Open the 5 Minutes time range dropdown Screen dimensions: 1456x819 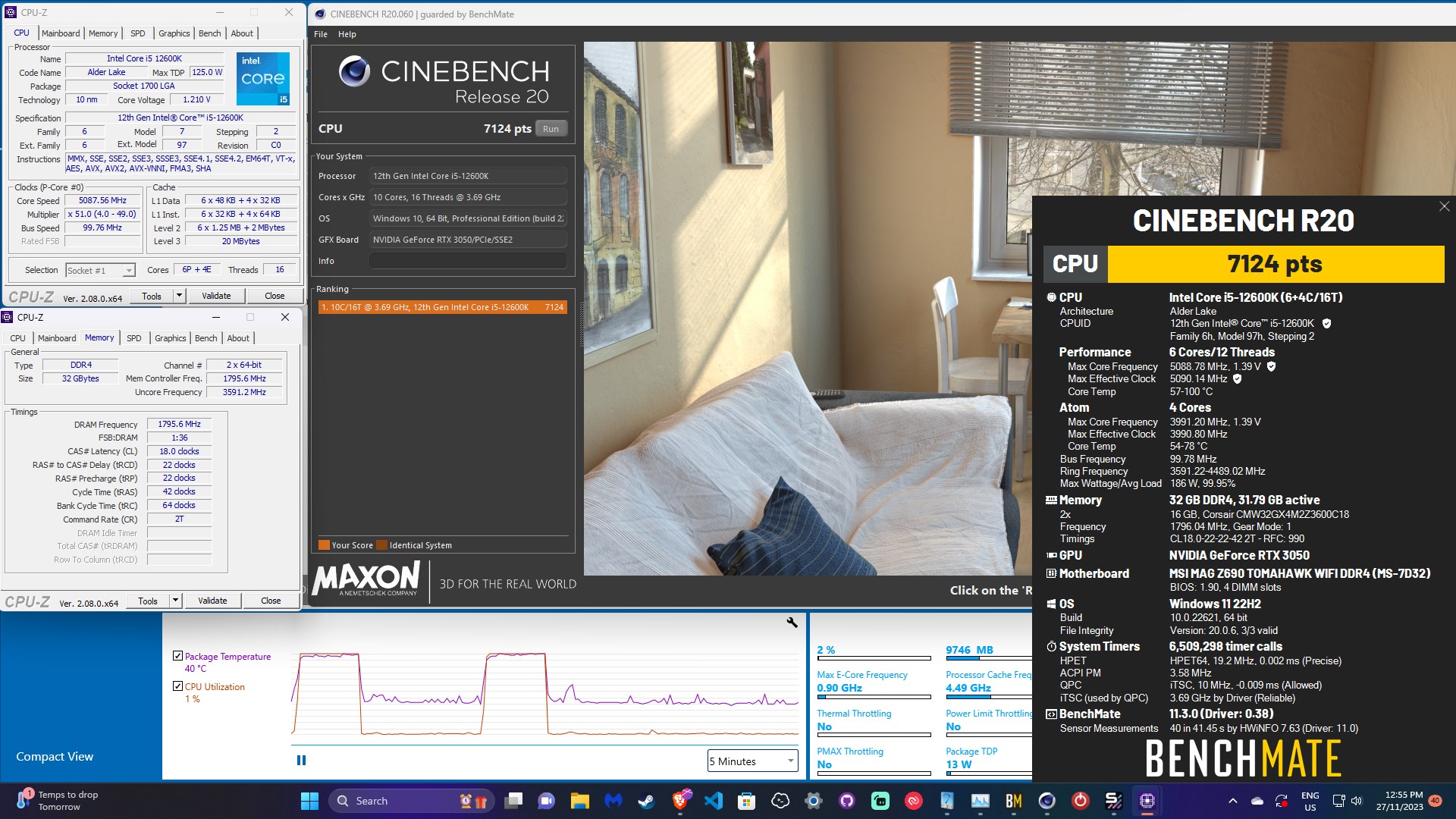point(753,761)
